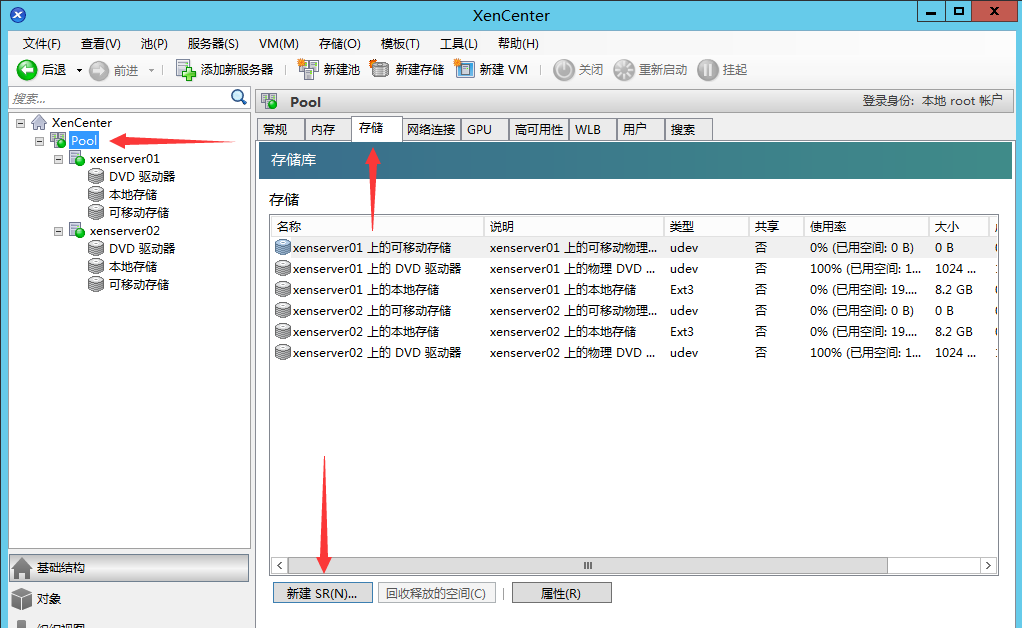The width and height of the screenshot is (1022, 628).
Task: Click the green Back arrow icon
Action: [x=27, y=70]
